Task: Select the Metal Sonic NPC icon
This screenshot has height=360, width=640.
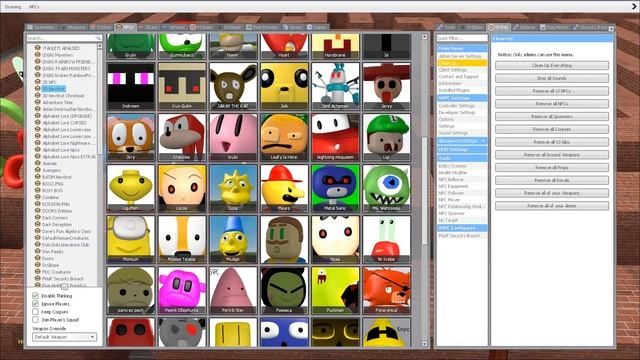Action: coord(336,188)
